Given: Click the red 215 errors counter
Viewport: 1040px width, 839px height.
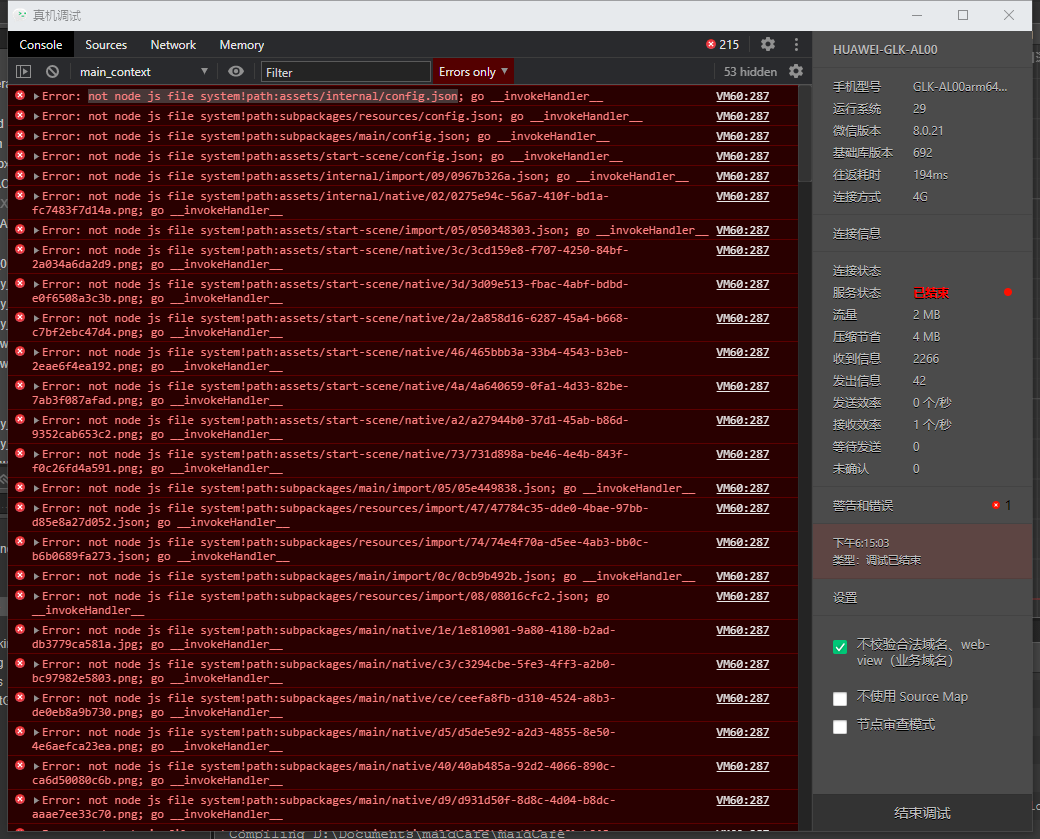Looking at the screenshot, I should pyautogui.click(x=722, y=44).
